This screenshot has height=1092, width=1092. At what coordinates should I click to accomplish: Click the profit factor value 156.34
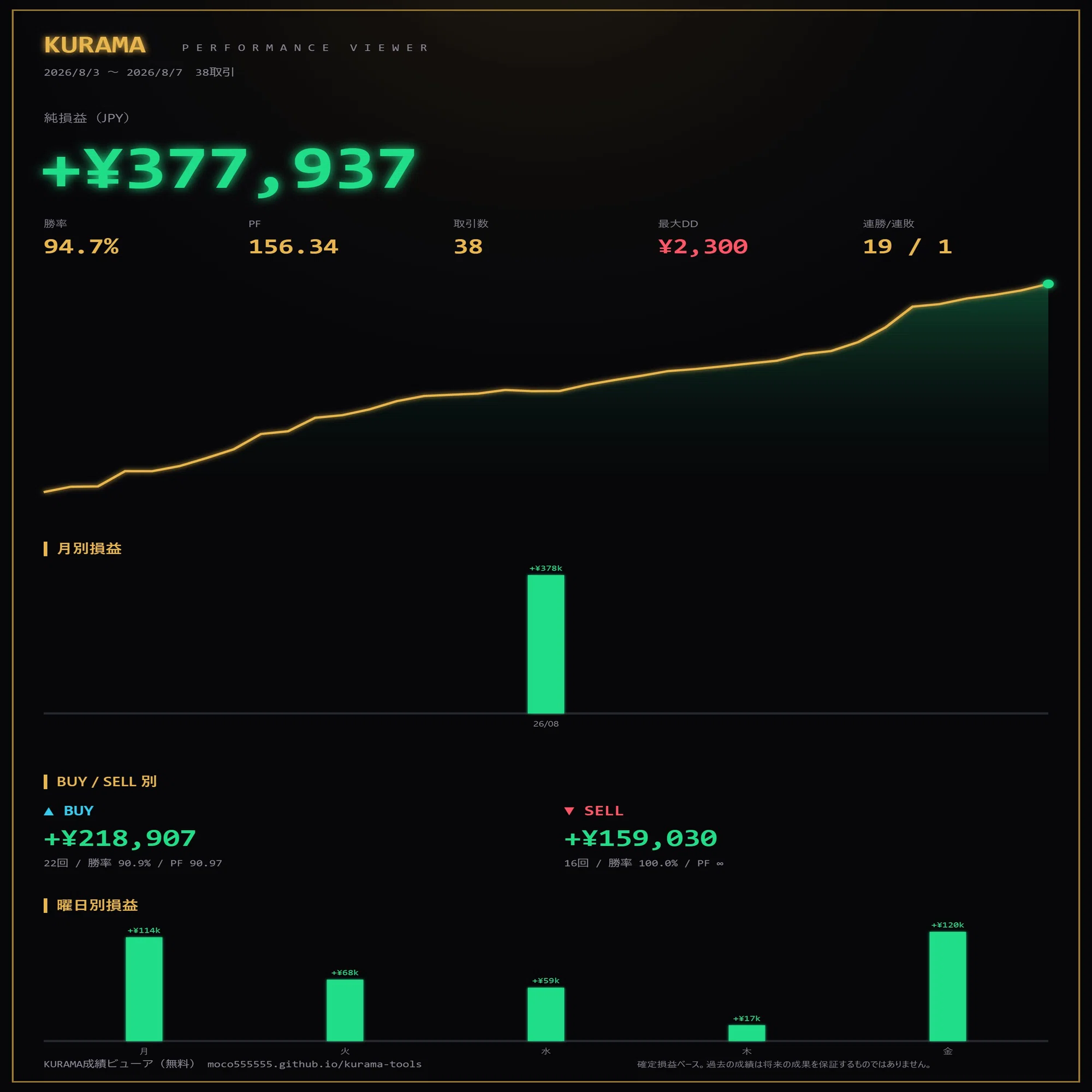click(x=293, y=246)
